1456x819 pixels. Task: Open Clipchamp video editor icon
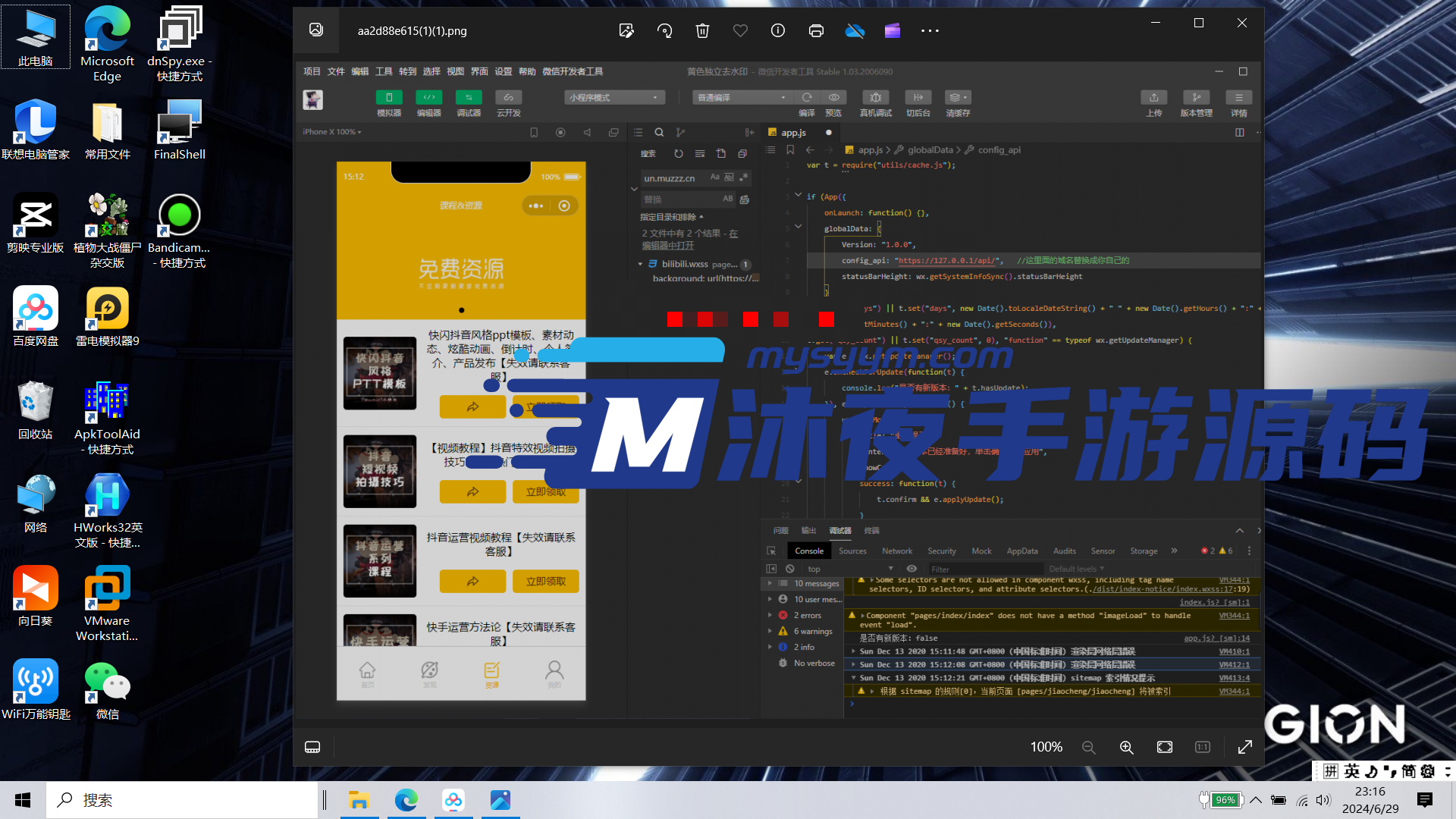pyautogui.click(x=893, y=31)
